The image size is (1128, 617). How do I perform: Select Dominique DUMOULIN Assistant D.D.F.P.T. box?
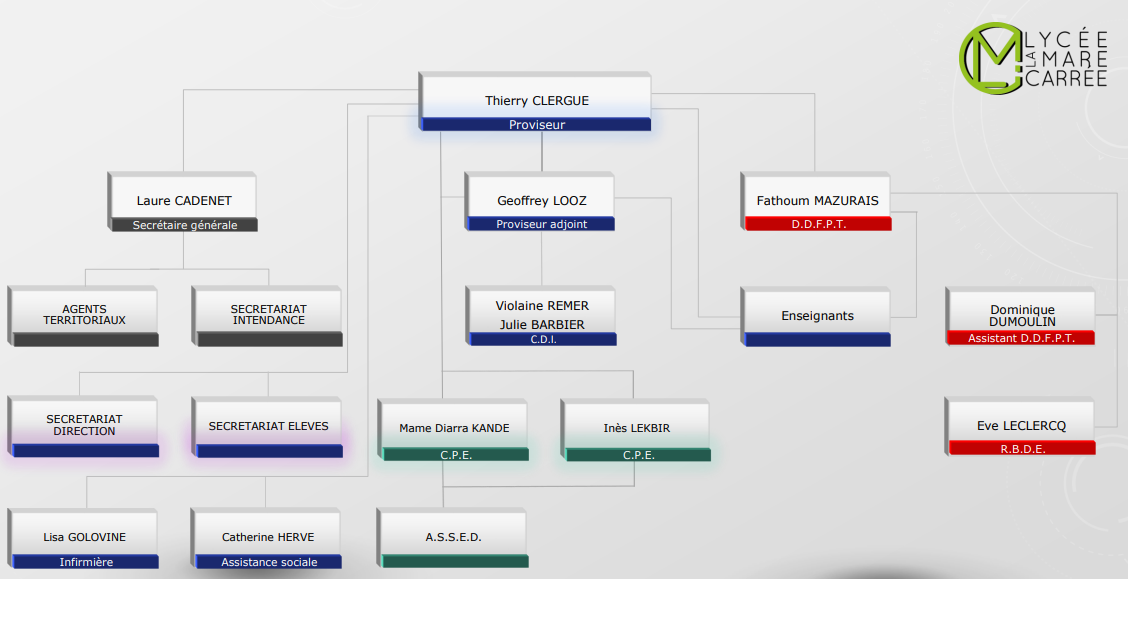pyautogui.click(x=1021, y=315)
